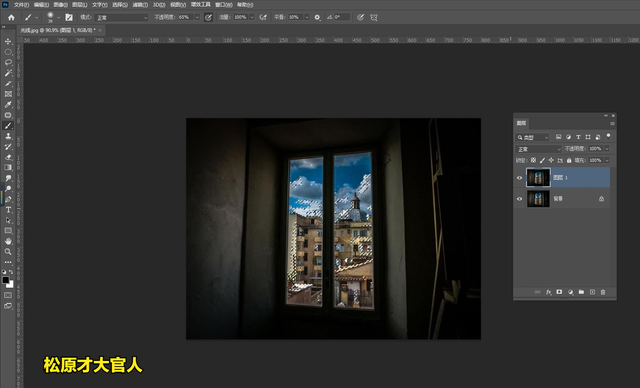This screenshot has height=388, width=640.
Task: Hide layer 图层 1 eye icon
Action: pyautogui.click(x=519, y=178)
